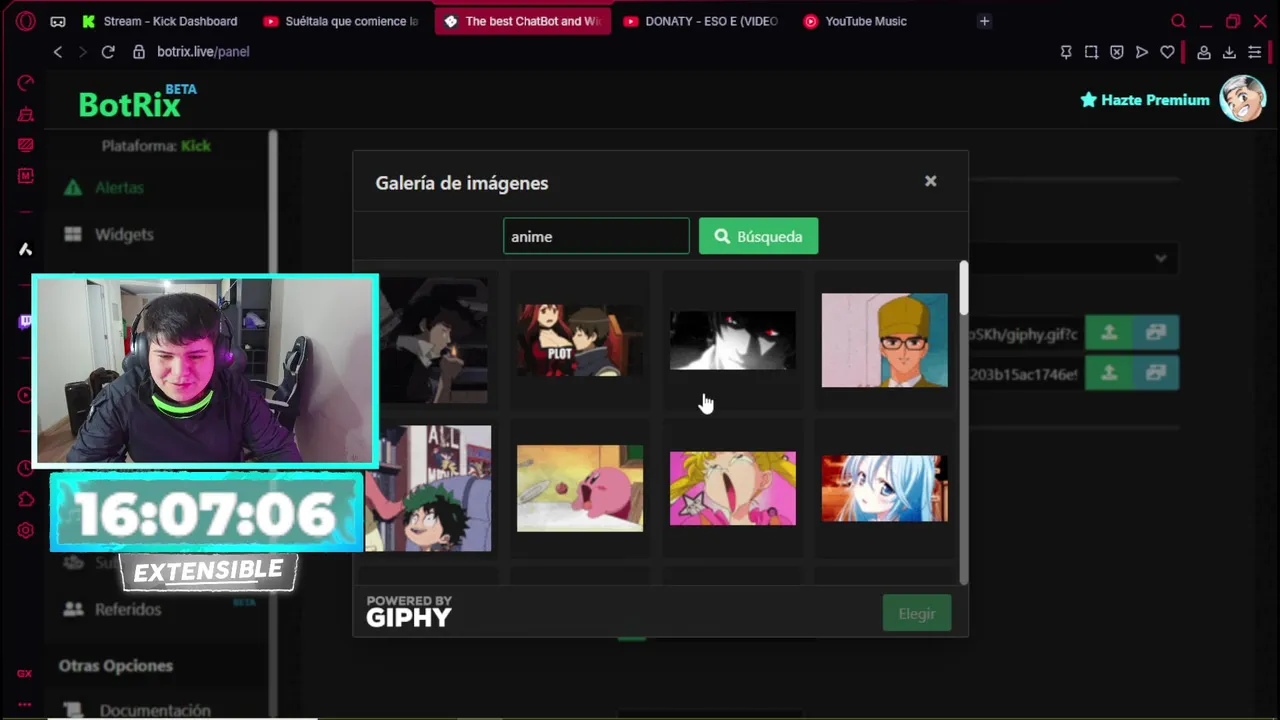
Task: Switch to DONATY - ESO E tab
Action: pyautogui.click(x=701, y=21)
